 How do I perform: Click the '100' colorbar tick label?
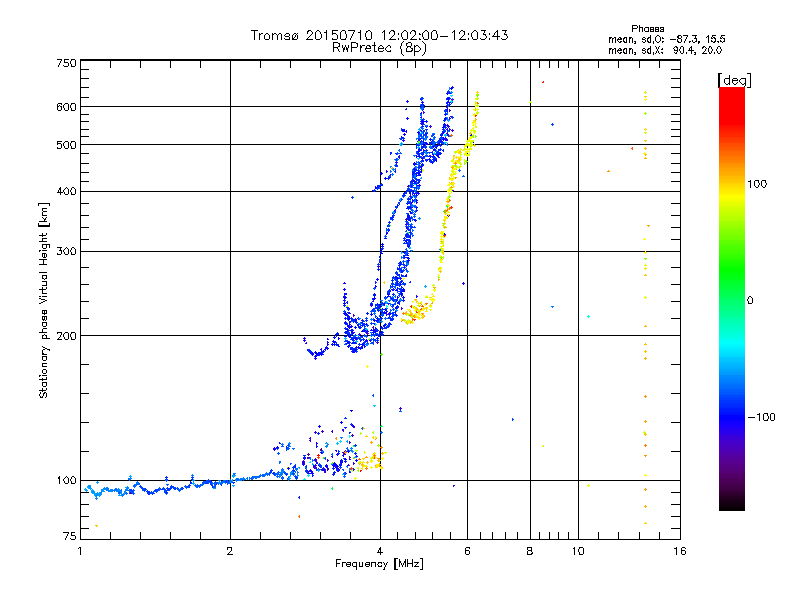[x=757, y=184]
